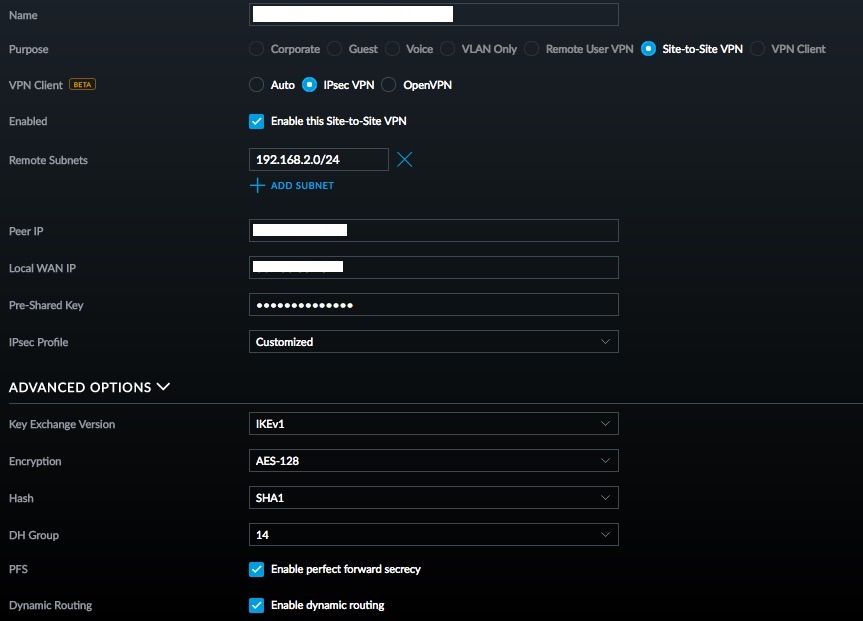Click the BETA badge next to VPN Client
Viewport: 863px width, 621px height.
click(x=82, y=85)
